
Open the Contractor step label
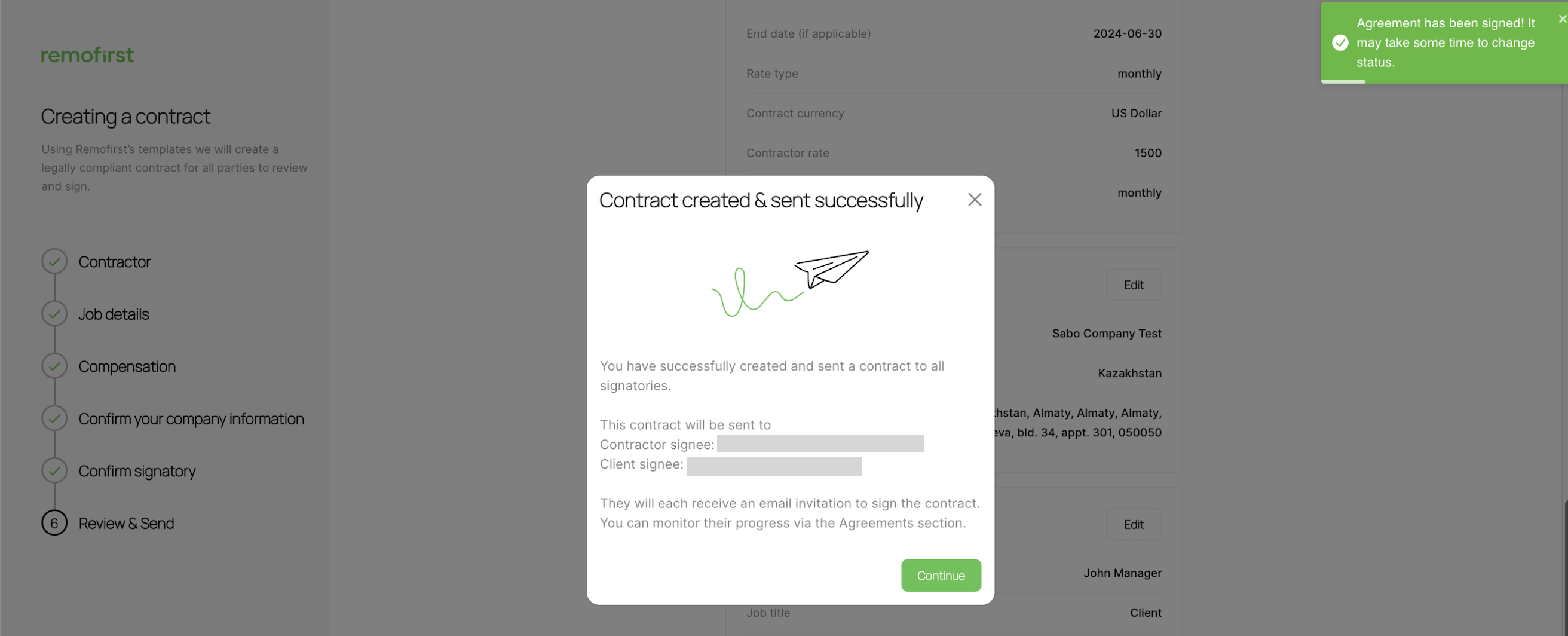point(115,262)
